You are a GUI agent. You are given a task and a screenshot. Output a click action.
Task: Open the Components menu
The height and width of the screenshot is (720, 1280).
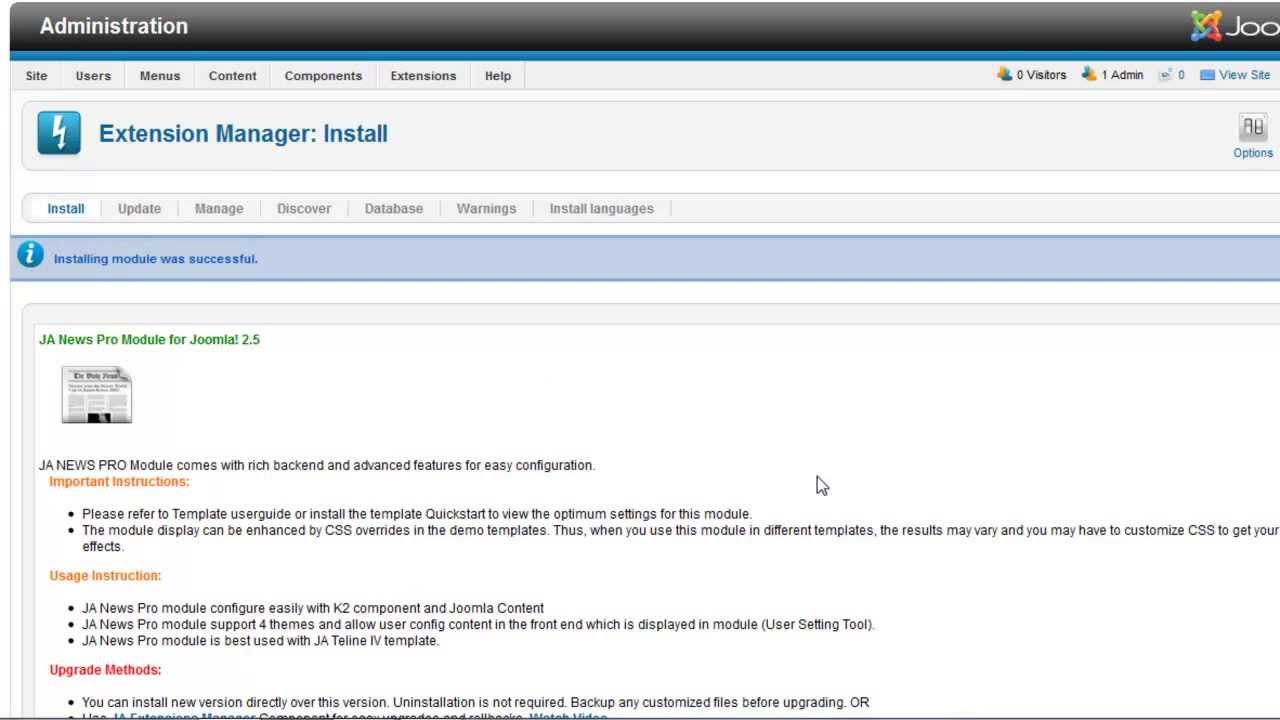tap(323, 76)
